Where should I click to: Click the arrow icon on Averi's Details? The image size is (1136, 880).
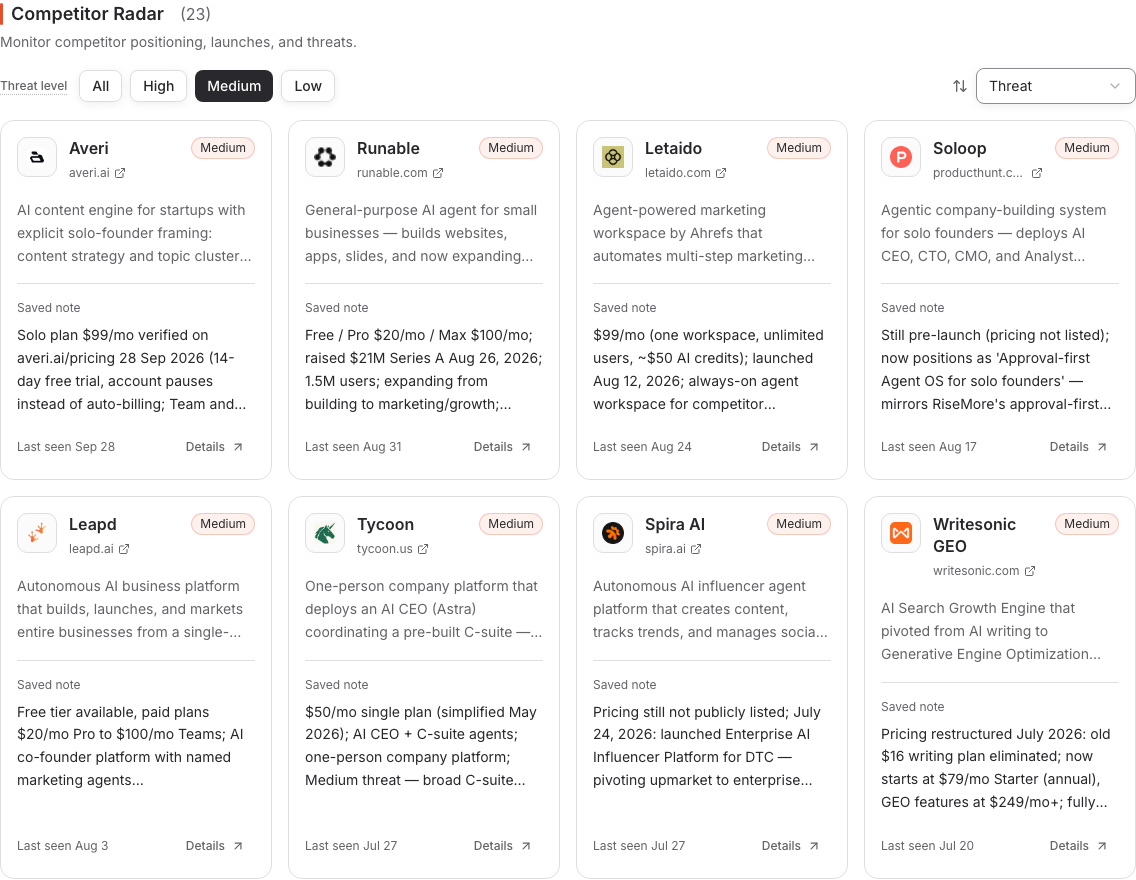coord(238,447)
